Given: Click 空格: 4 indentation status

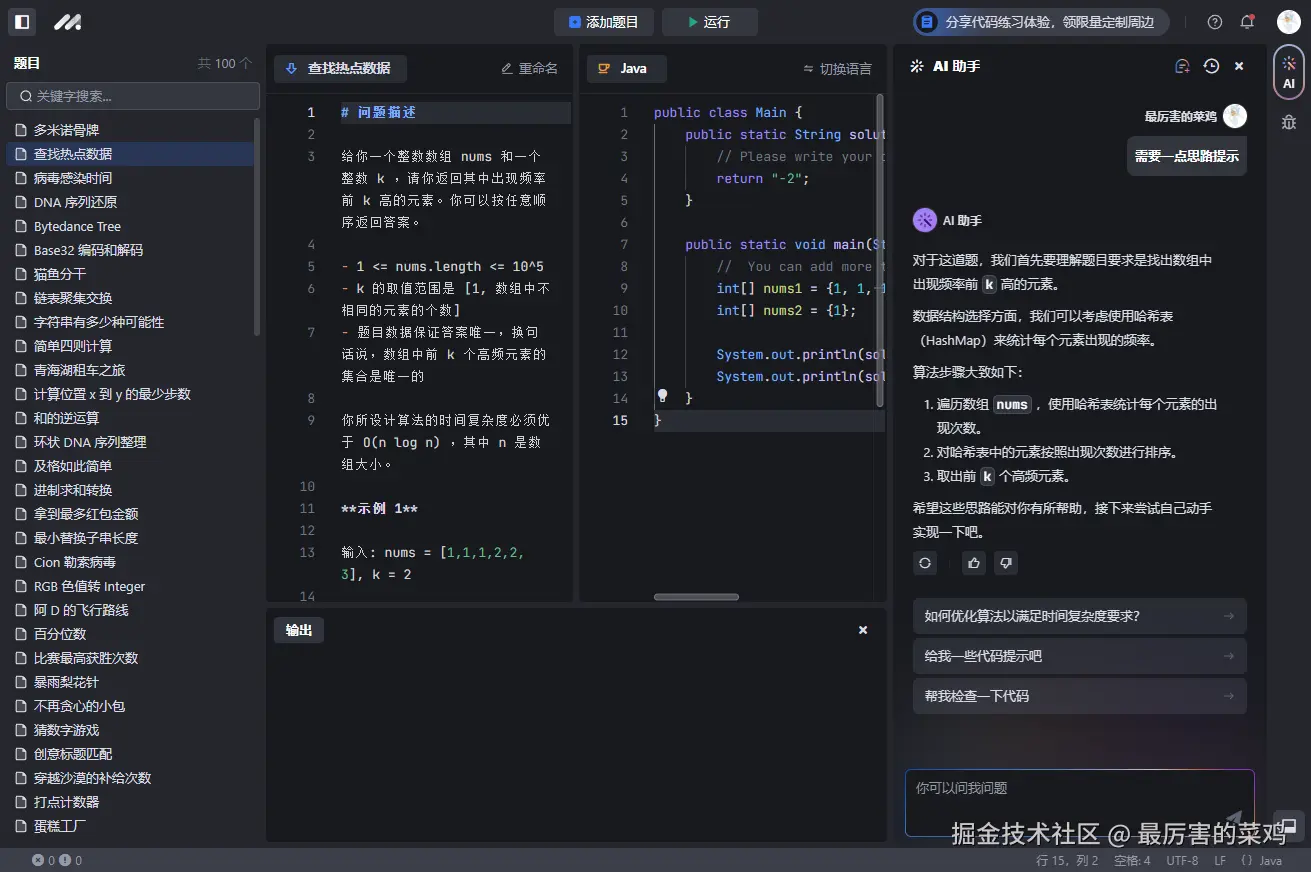Looking at the screenshot, I should 1132,860.
